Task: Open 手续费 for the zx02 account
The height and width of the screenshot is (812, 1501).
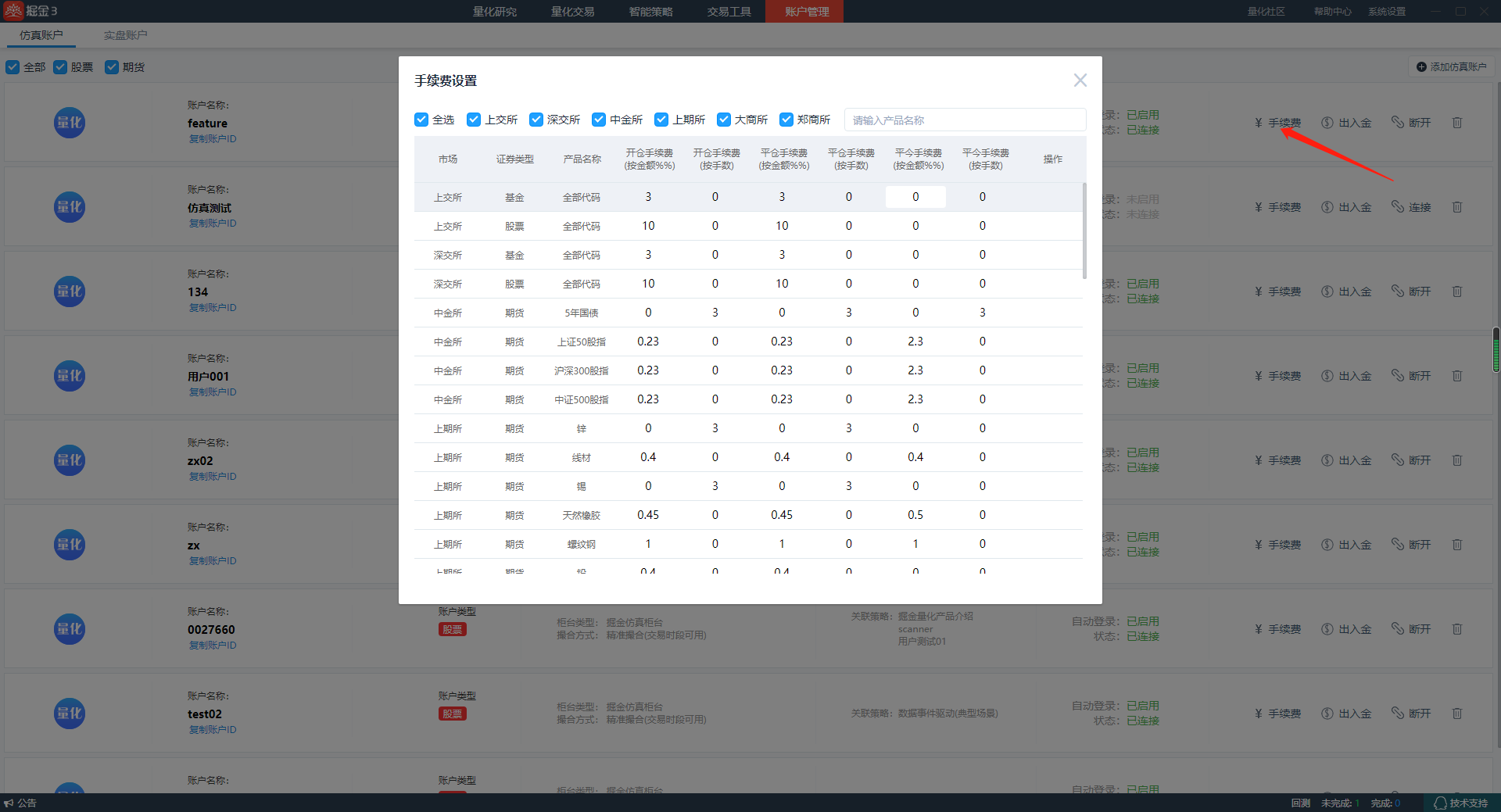Action: [x=1277, y=460]
